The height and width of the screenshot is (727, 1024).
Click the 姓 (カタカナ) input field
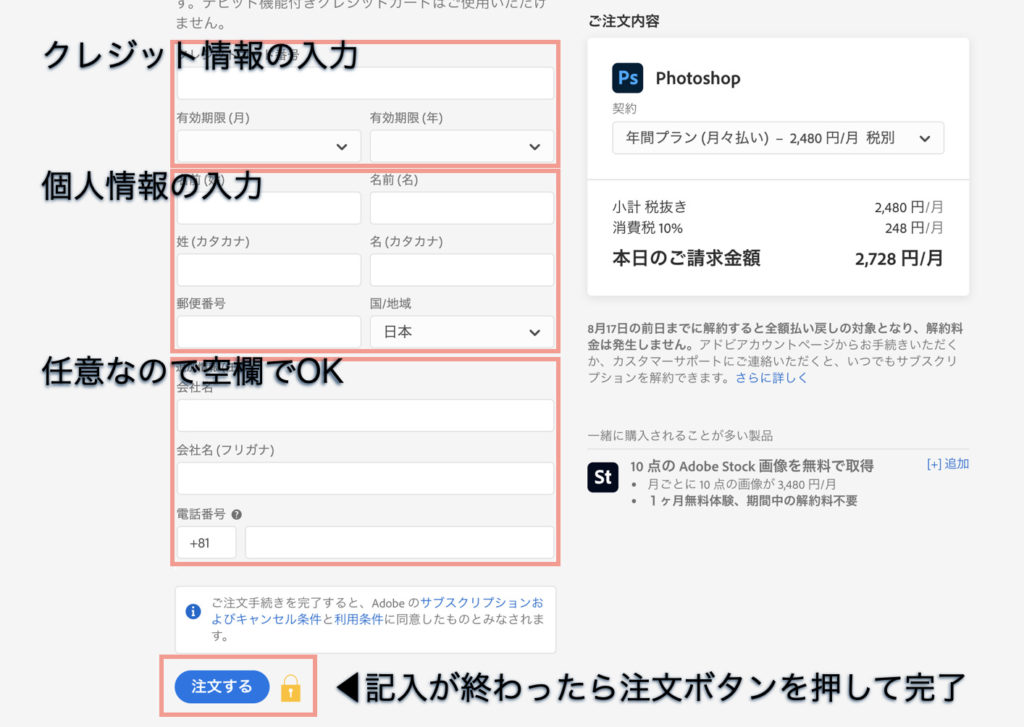[x=268, y=270]
